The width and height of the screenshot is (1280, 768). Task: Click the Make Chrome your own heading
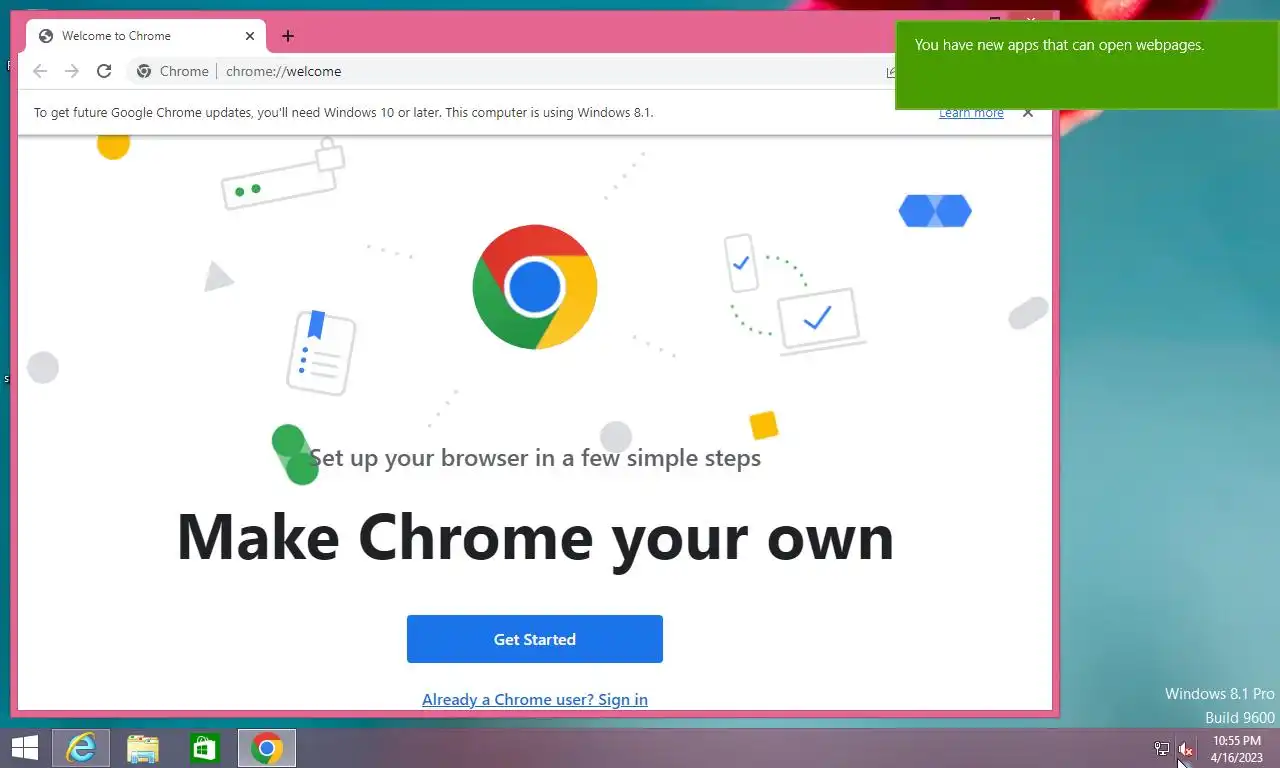535,537
